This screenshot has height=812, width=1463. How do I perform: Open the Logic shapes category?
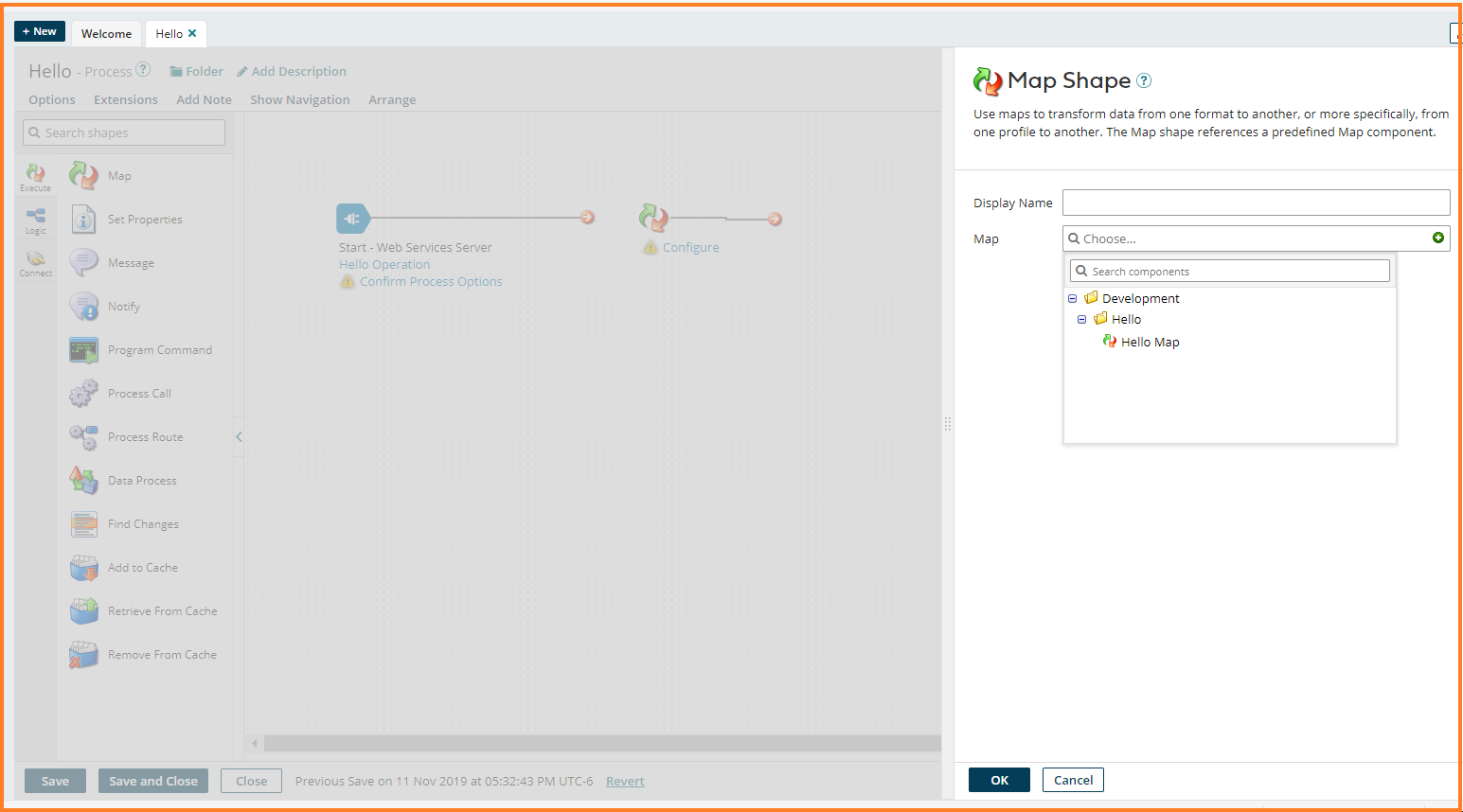click(x=35, y=220)
